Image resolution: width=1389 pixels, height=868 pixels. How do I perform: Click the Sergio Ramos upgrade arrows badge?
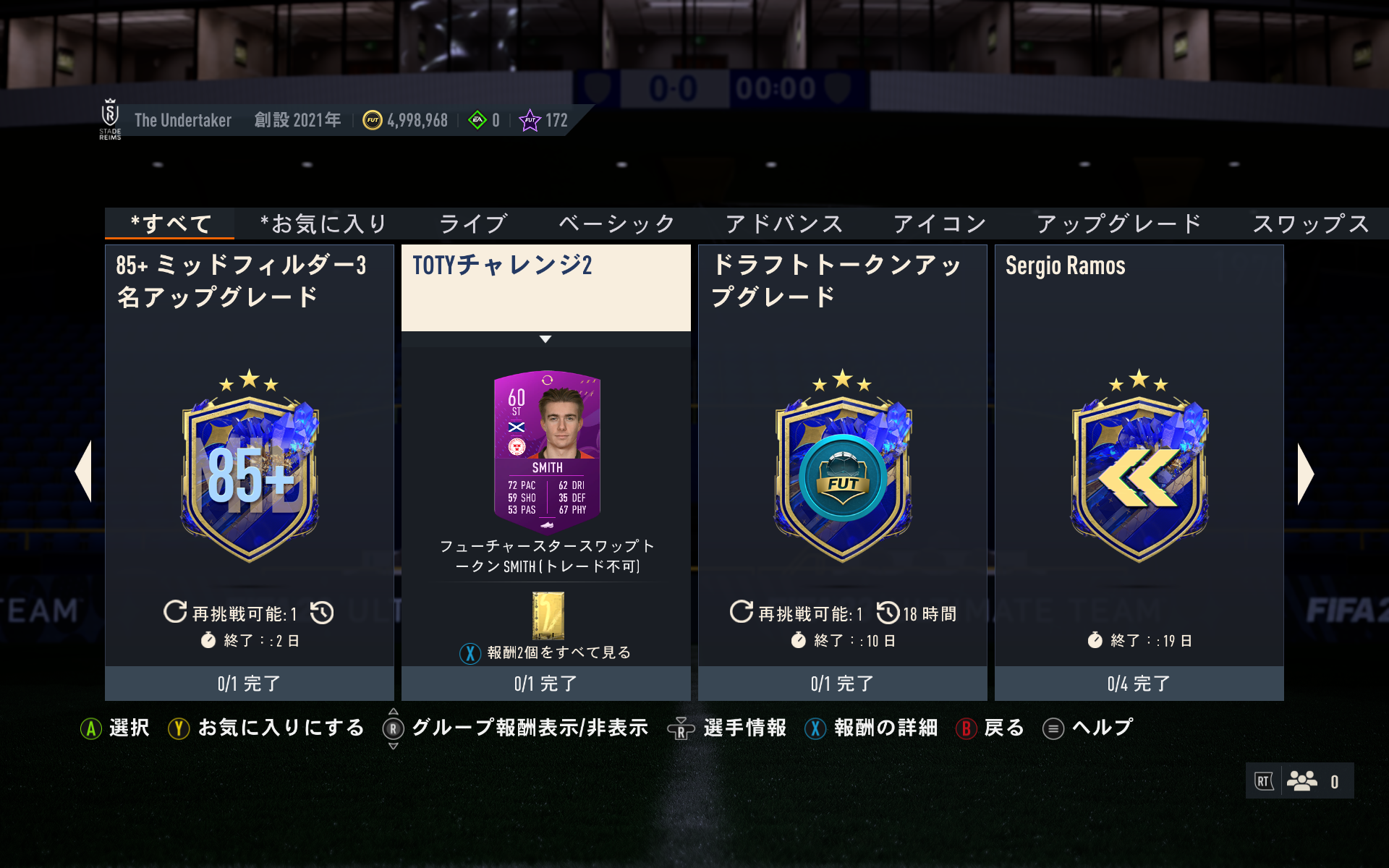(x=1139, y=467)
